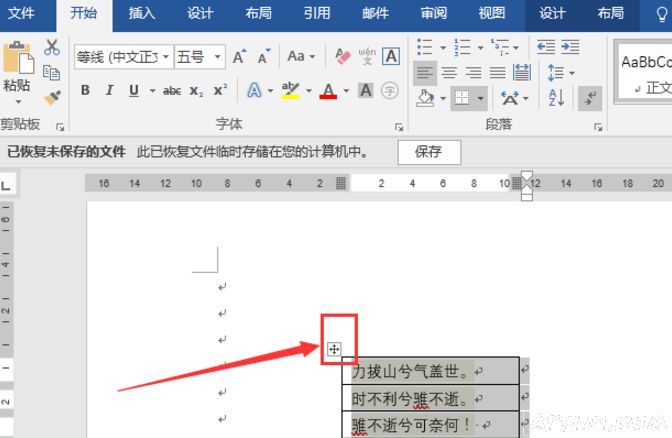Image resolution: width=672 pixels, height=438 pixels.
Task: Click the enclosed character 字 icon
Action: [390, 90]
